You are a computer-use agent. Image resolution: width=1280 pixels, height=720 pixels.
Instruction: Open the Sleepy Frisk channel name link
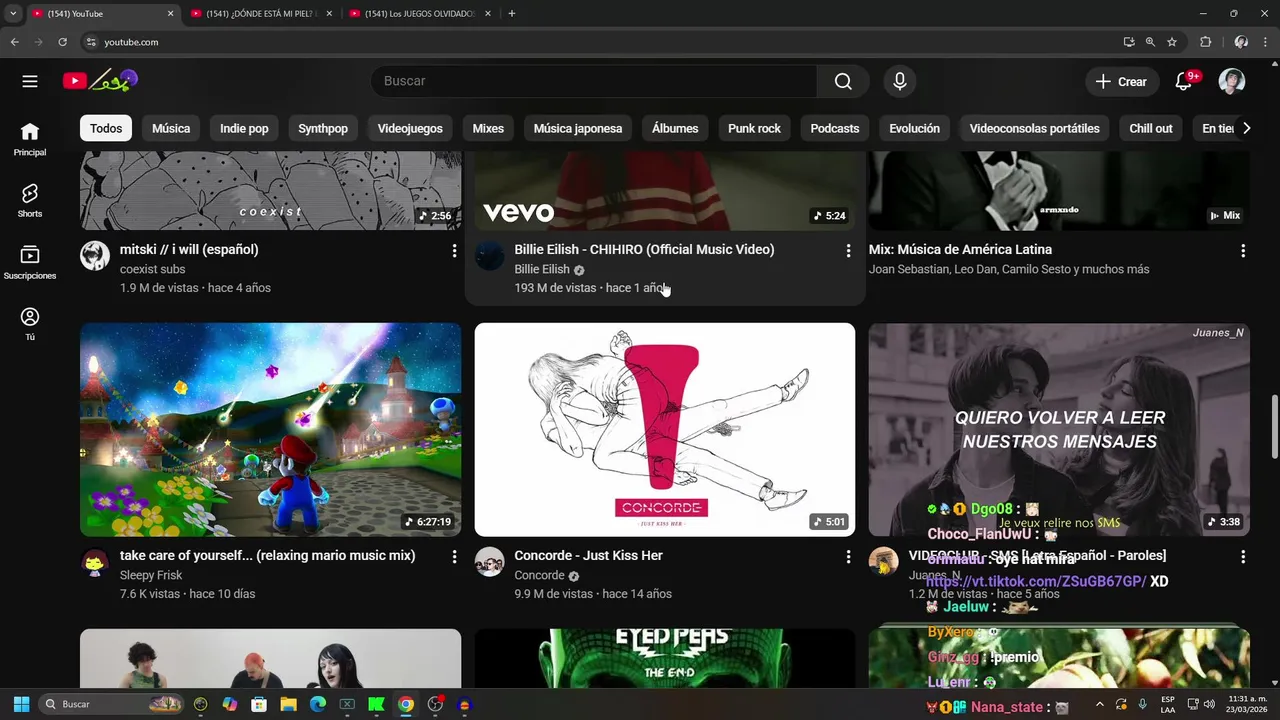tap(151, 576)
